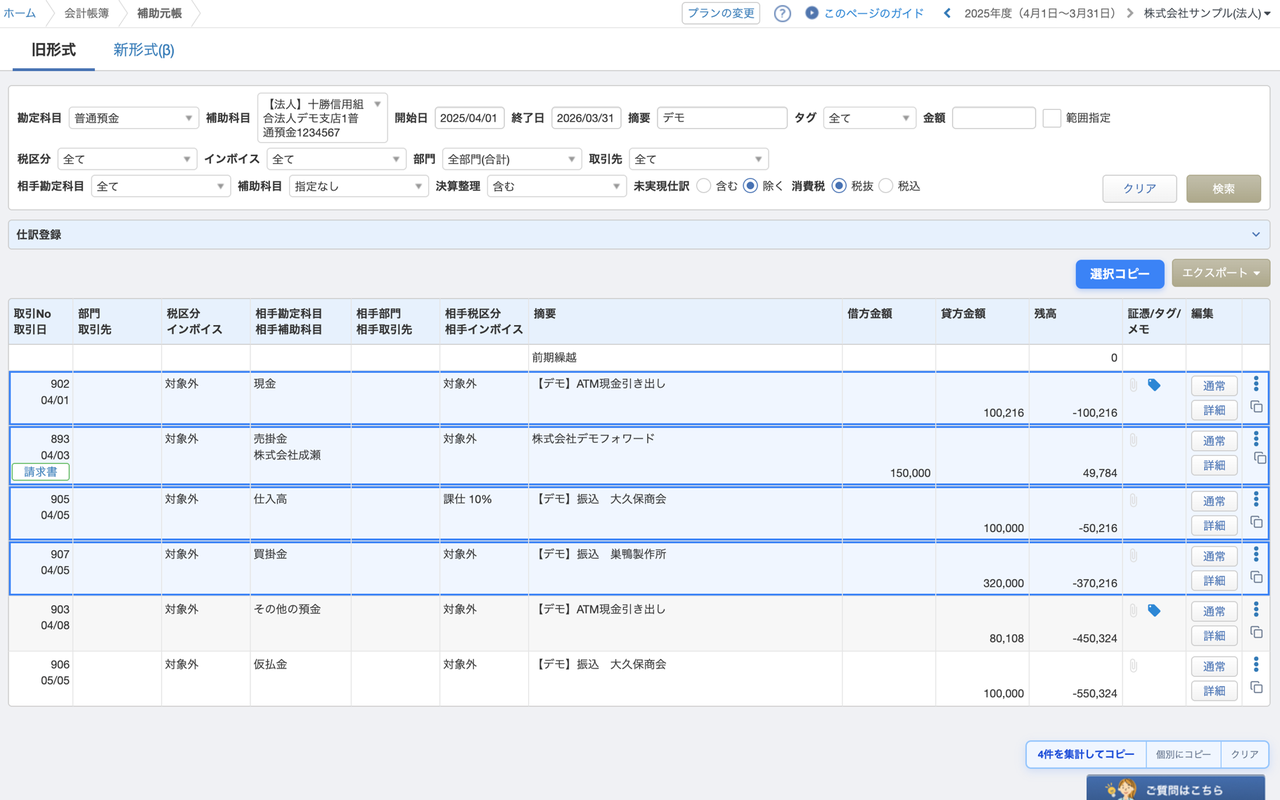Open the help question mark icon
The image size is (1280, 800).
click(x=783, y=14)
